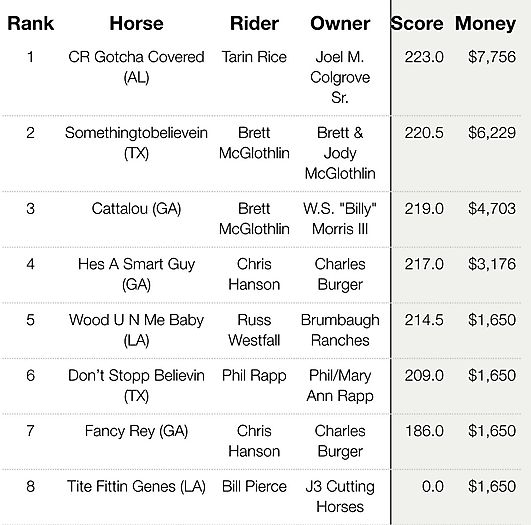Click Tite Fittin Genes (LA) entry

point(136,487)
